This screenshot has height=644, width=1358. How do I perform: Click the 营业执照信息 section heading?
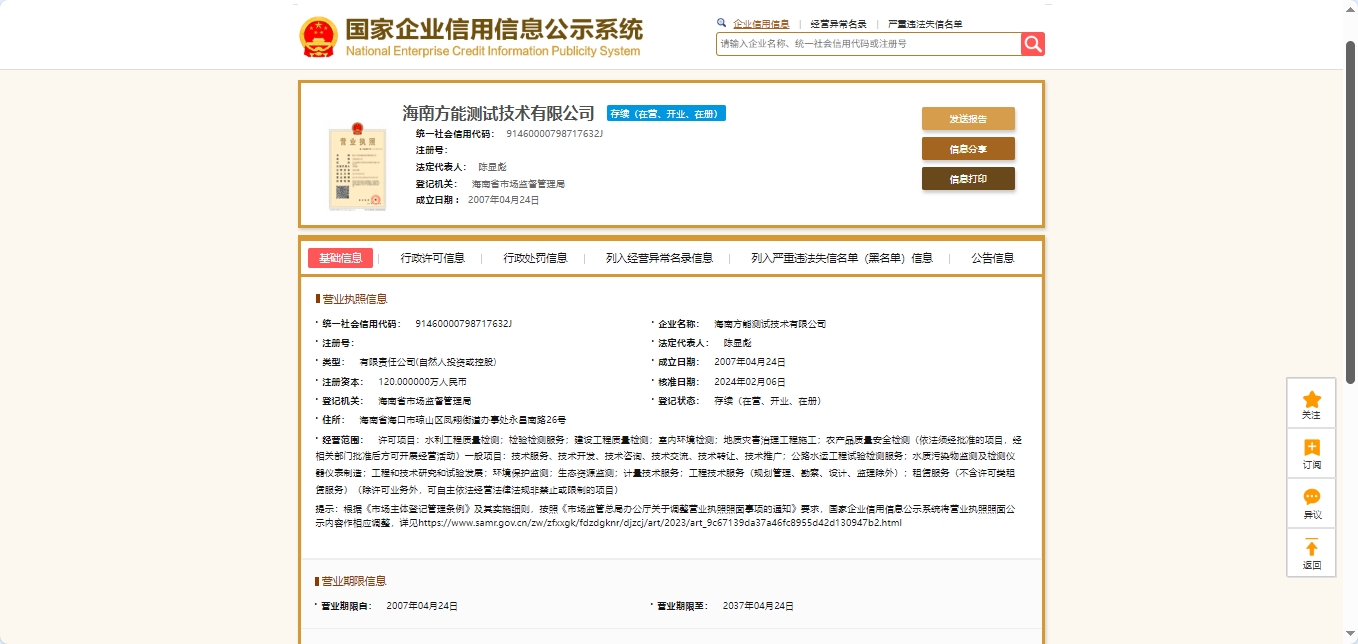pos(354,299)
